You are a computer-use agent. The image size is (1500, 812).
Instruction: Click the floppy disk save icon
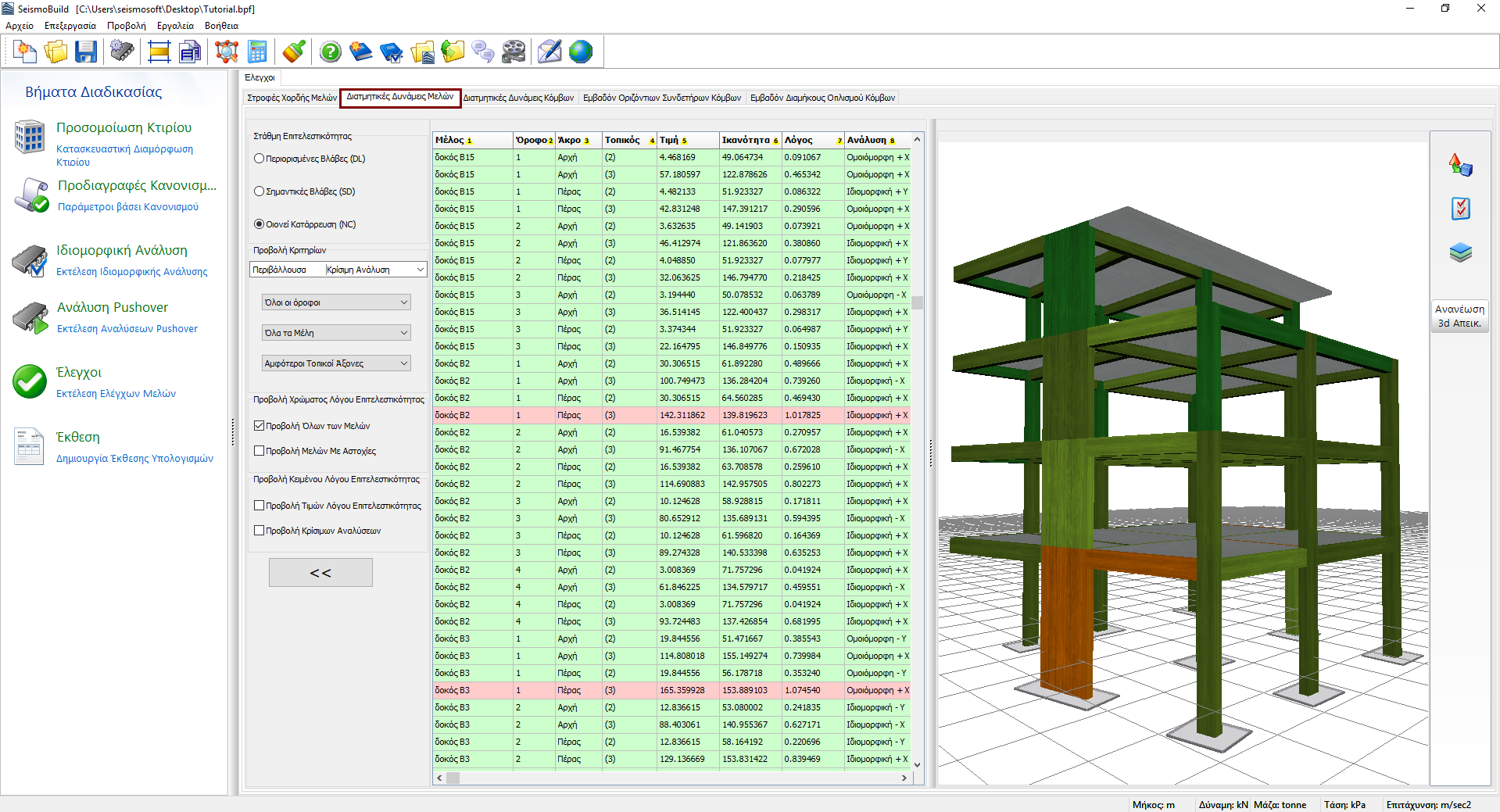click(x=85, y=52)
